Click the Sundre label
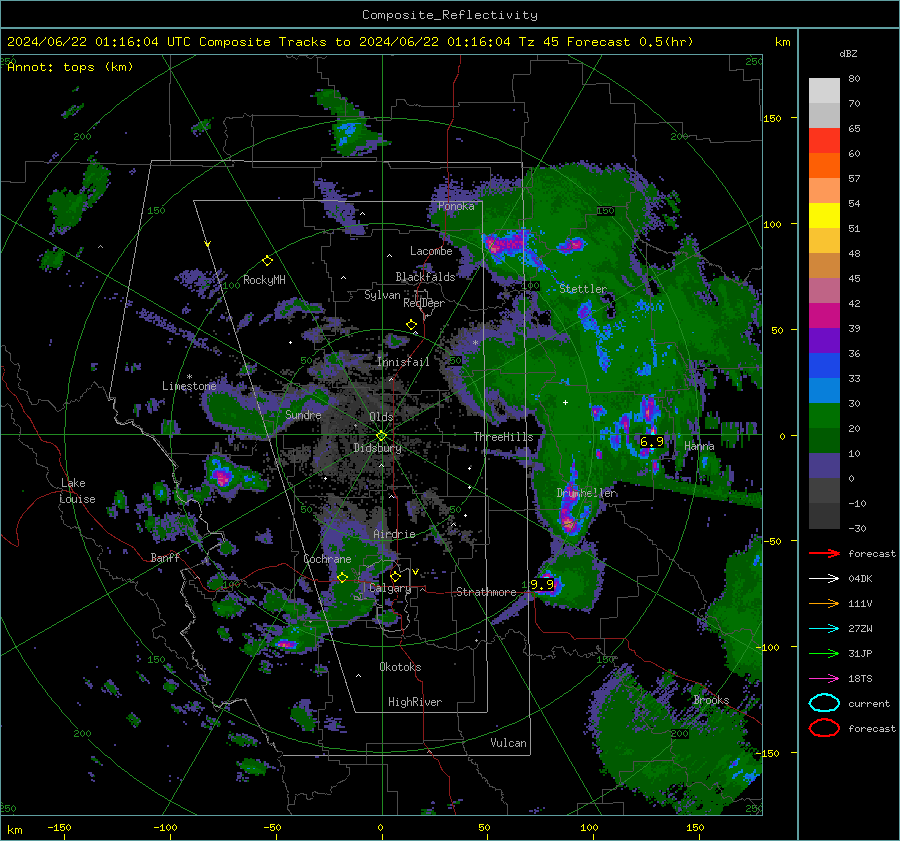Viewport: 900px width, 841px height. pyautogui.click(x=303, y=415)
